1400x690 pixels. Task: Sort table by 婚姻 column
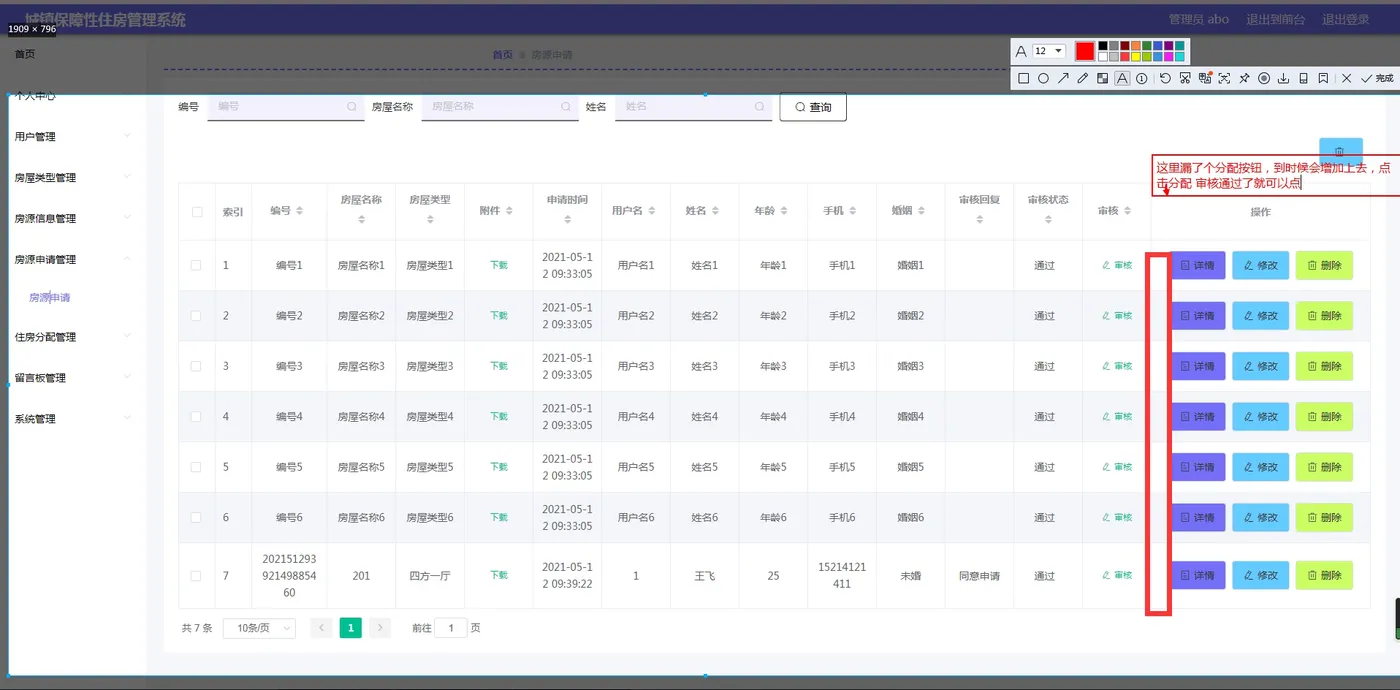click(x=922, y=211)
